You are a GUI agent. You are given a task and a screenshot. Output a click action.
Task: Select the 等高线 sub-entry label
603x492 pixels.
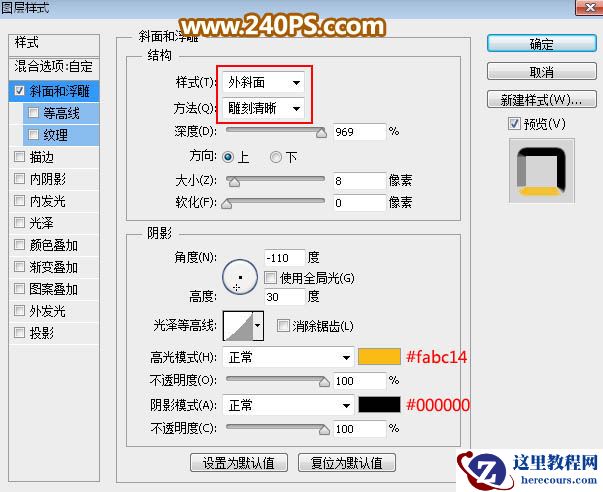tap(61, 113)
